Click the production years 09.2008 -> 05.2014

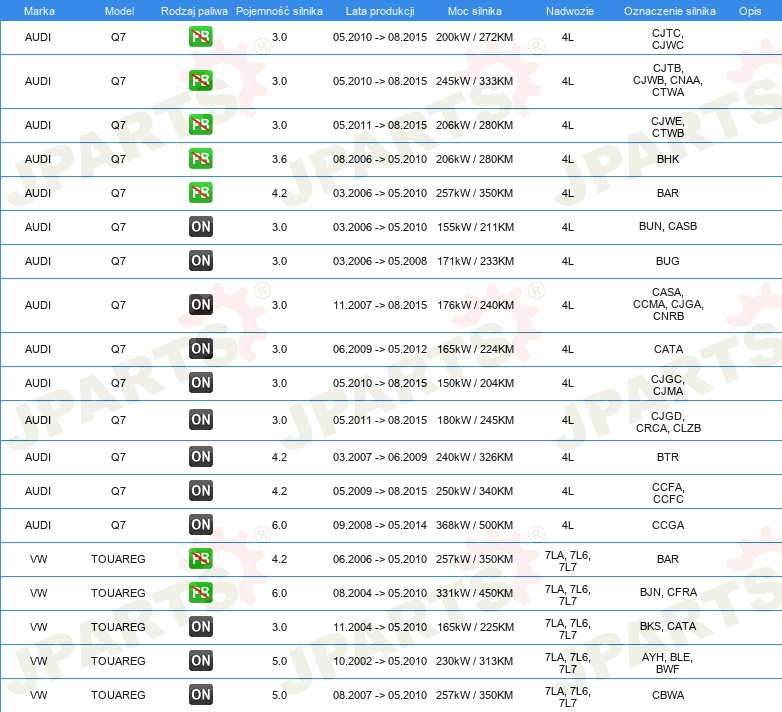(380, 525)
